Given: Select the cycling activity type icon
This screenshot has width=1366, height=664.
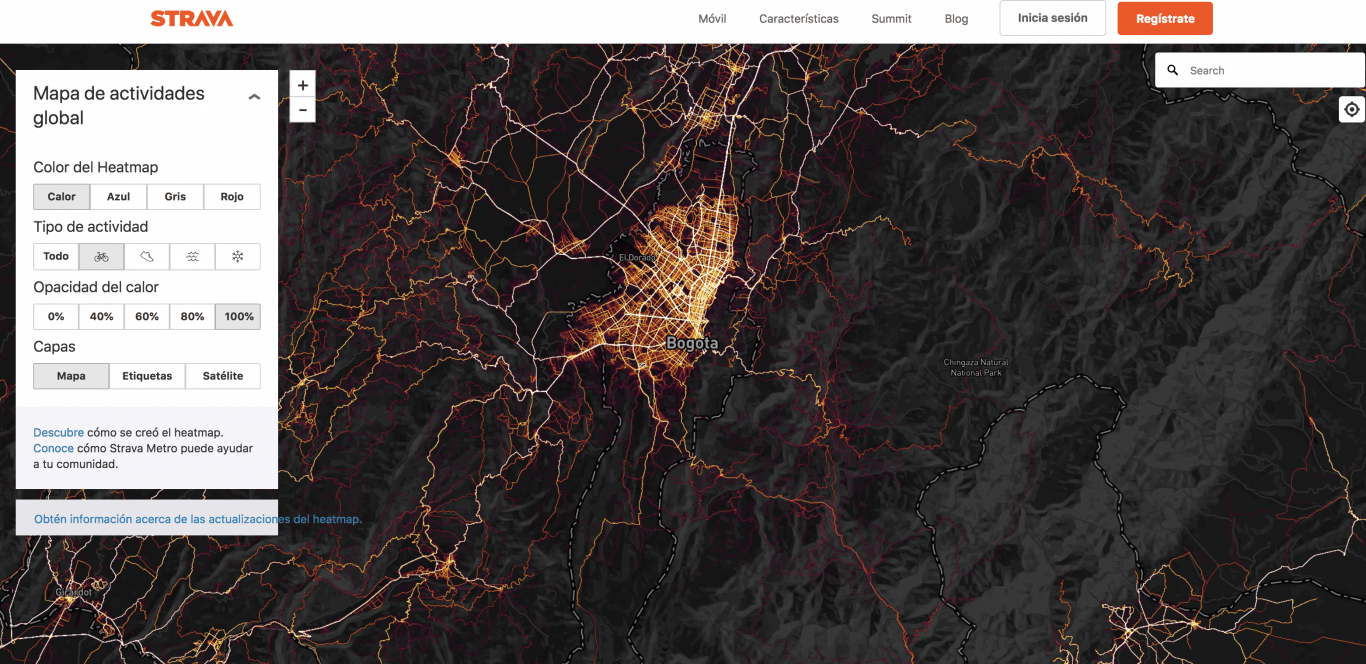Looking at the screenshot, I should [x=101, y=257].
